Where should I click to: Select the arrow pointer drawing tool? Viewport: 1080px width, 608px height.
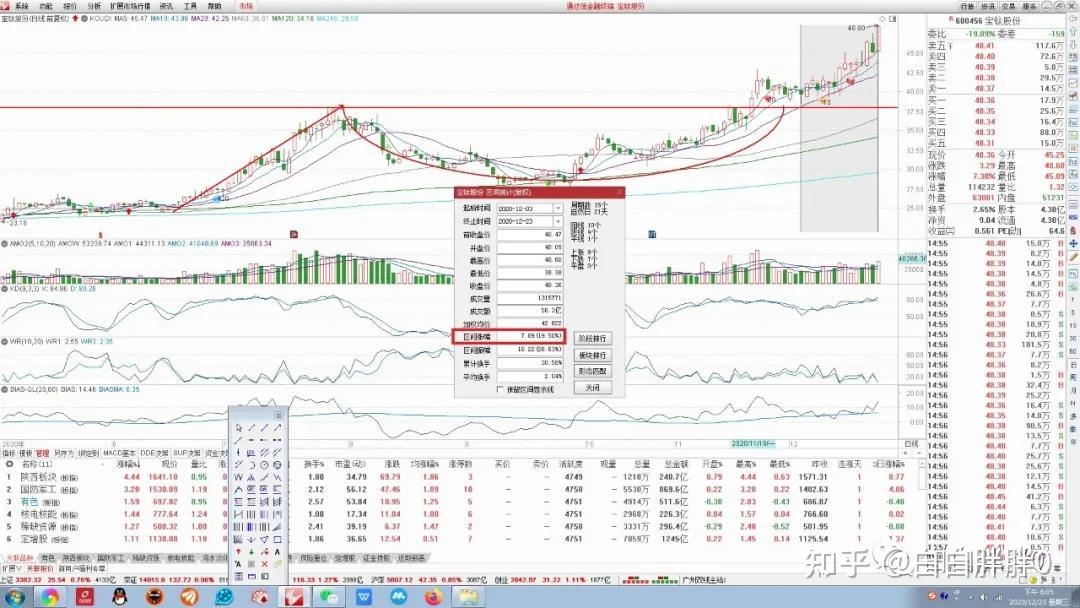click(238, 428)
